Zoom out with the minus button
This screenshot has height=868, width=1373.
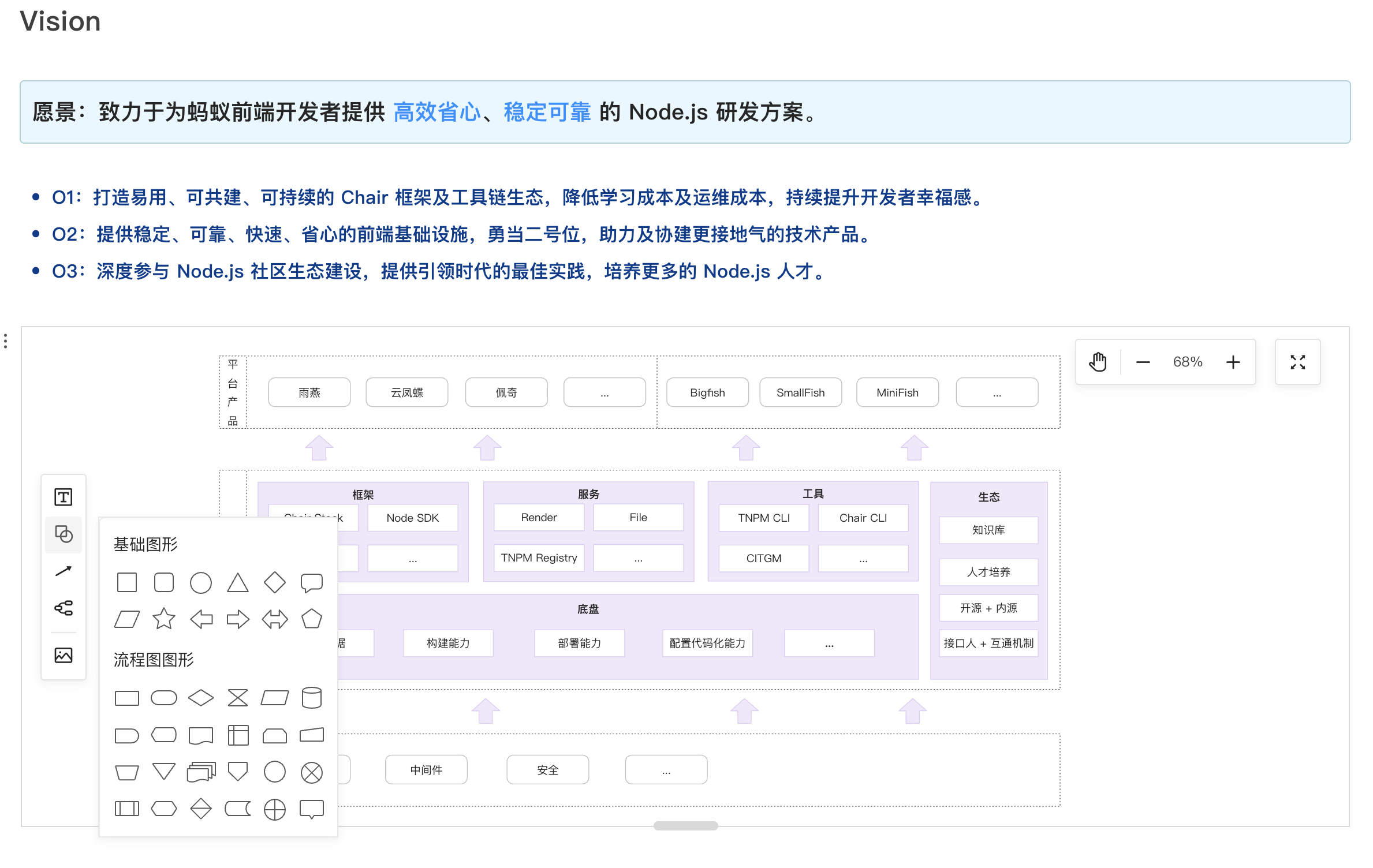pos(1143,362)
